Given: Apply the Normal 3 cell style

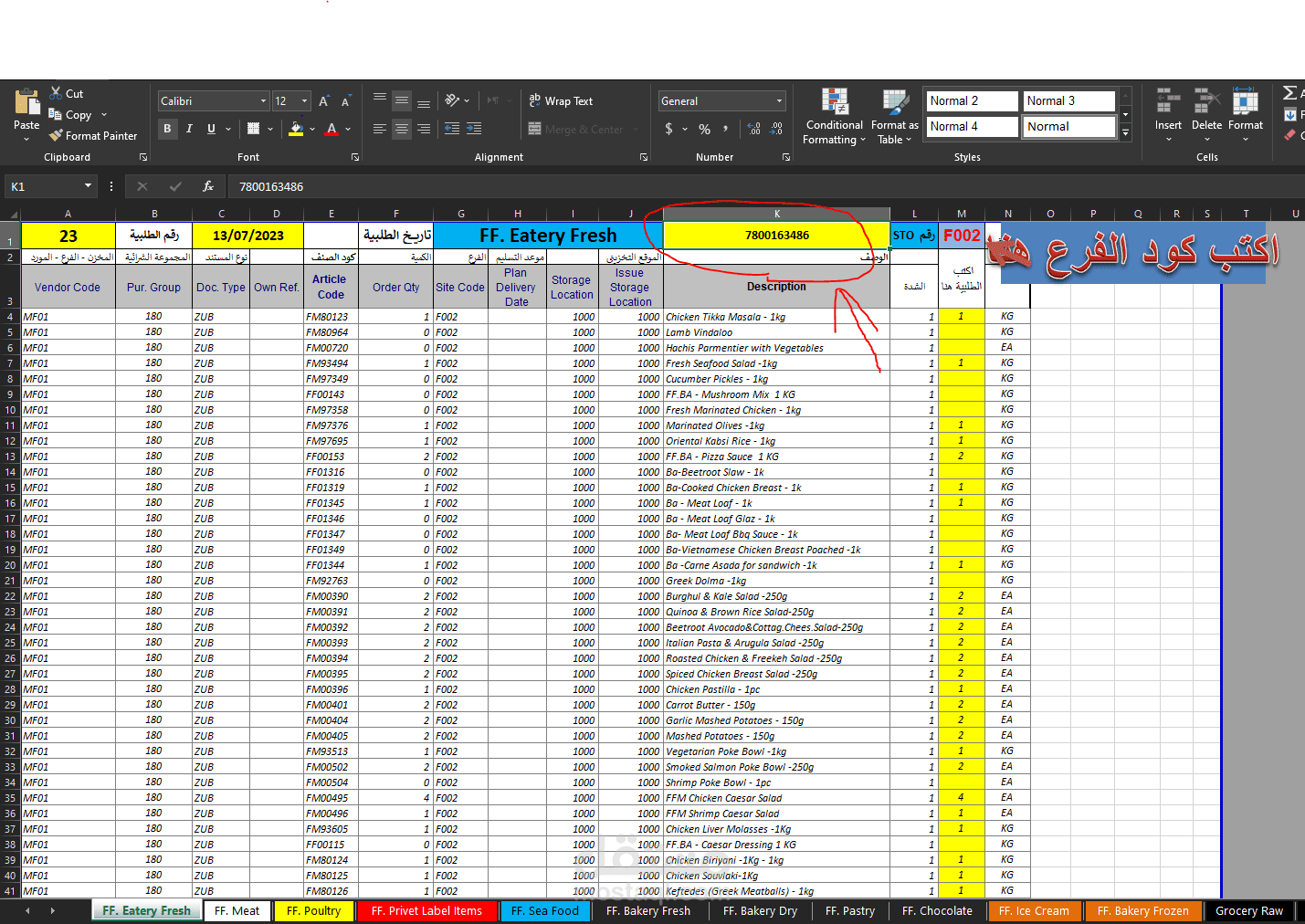Looking at the screenshot, I should pyautogui.click(x=1069, y=101).
